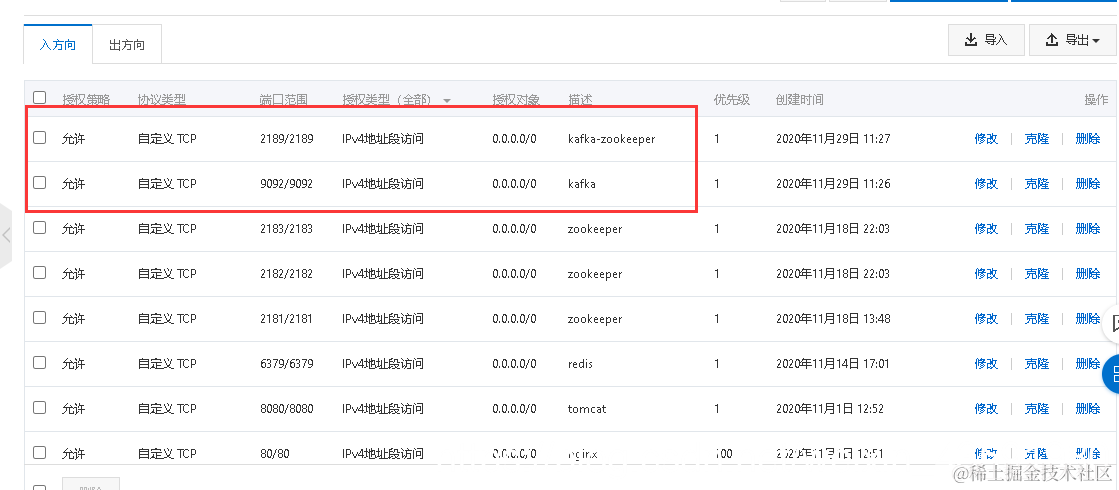Image resolution: width=1119 pixels, height=490 pixels.
Task: Click 修改 for the 2182/2182 rule
Action: [986, 274]
